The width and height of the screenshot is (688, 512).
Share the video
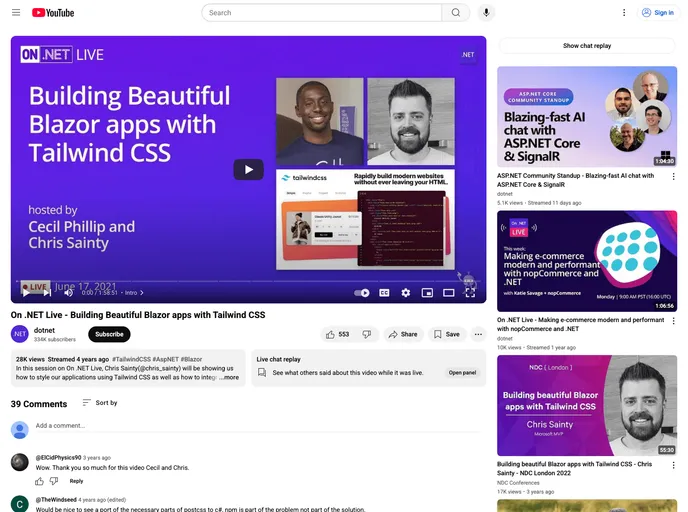(403, 334)
